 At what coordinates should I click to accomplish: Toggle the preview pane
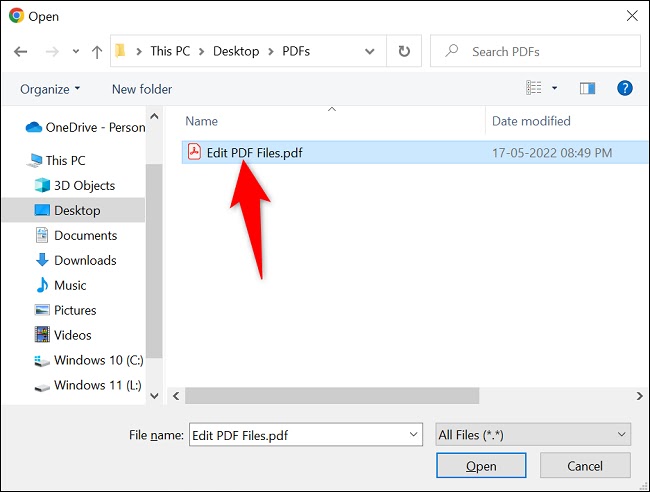click(587, 88)
